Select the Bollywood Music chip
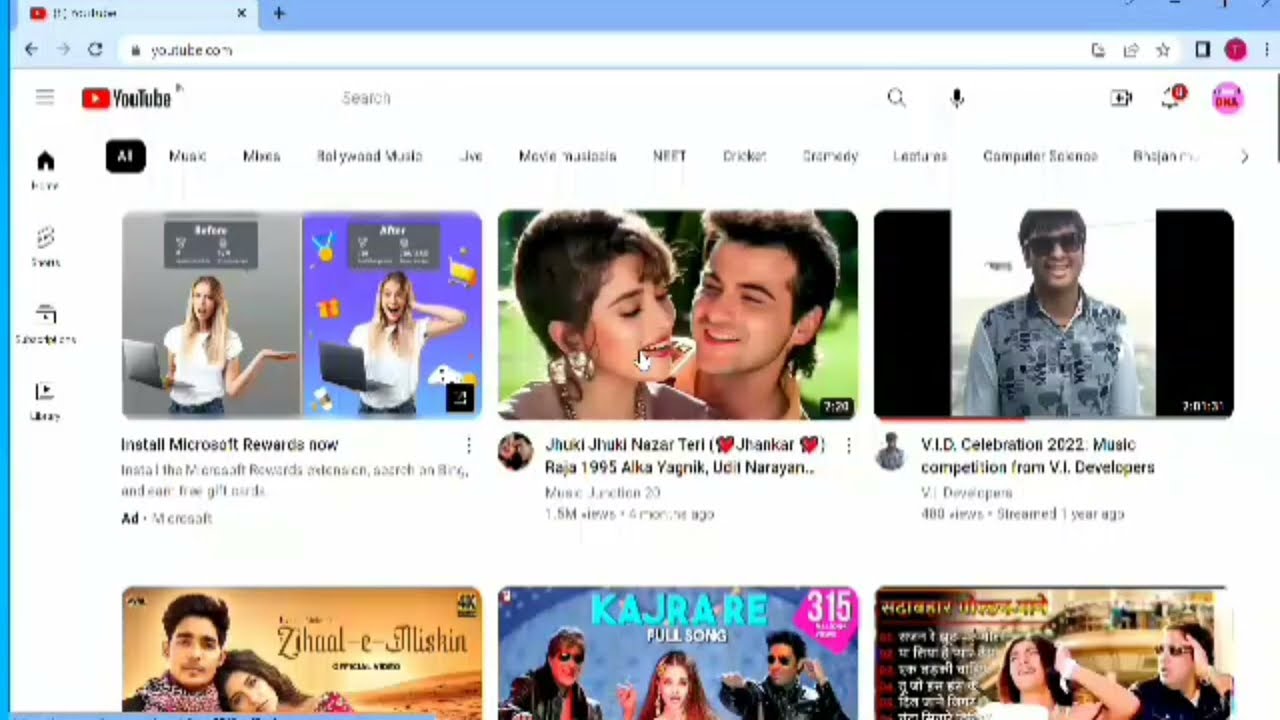Screen dimensions: 1280x720 tap(369, 156)
